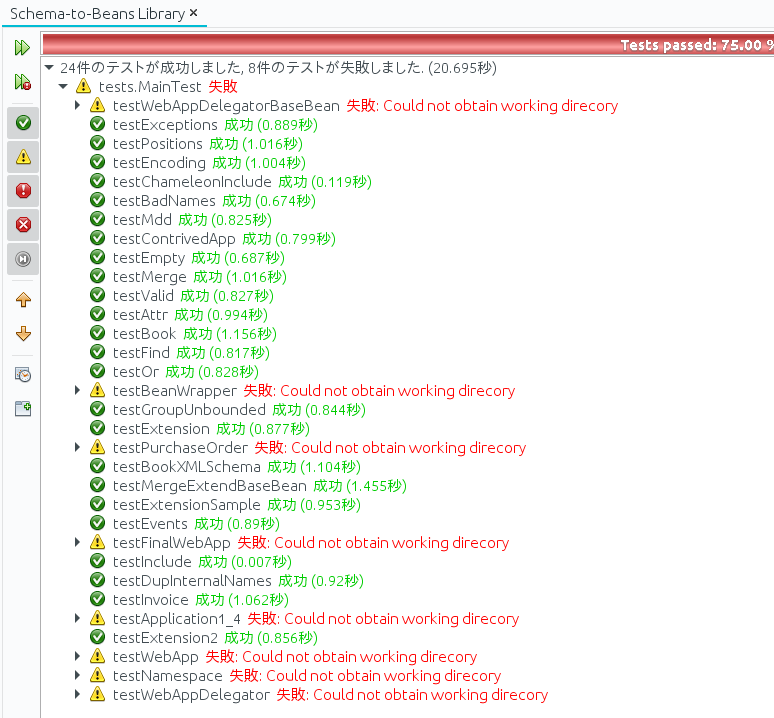Viewport: 774px width, 718px height.
Task: Toggle the Show Skipped filter button
Action: (x=23, y=259)
